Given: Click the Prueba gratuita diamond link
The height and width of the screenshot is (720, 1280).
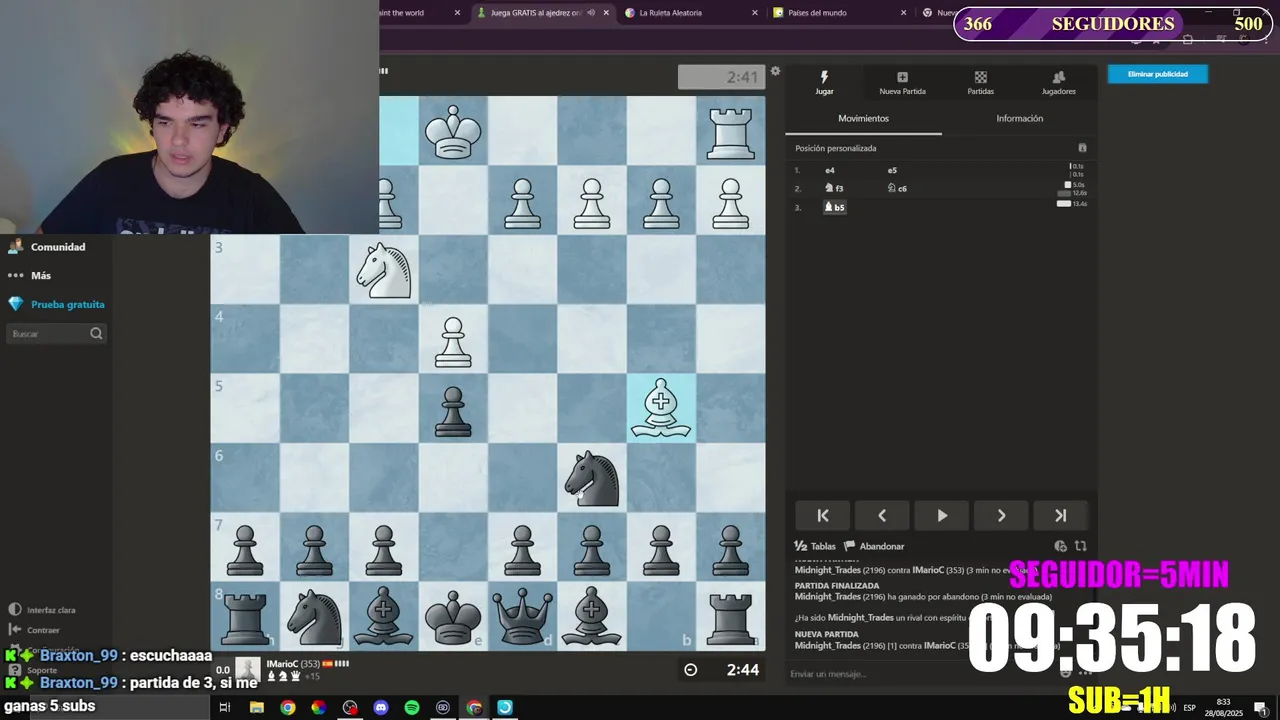Looking at the screenshot, I should [67, 304].
